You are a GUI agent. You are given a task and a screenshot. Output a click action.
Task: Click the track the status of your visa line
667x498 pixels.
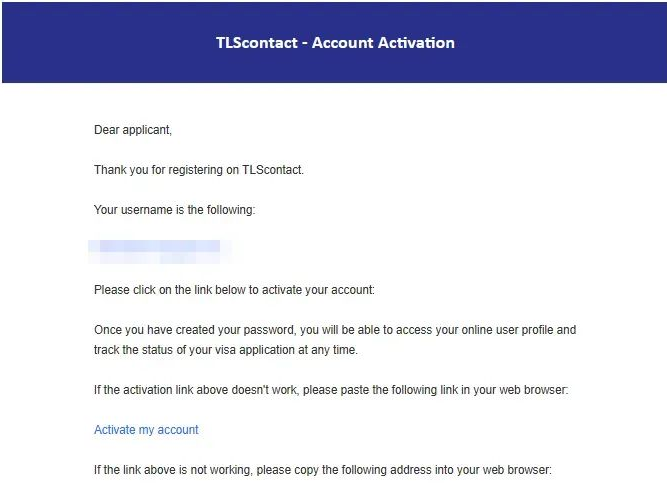226,350
